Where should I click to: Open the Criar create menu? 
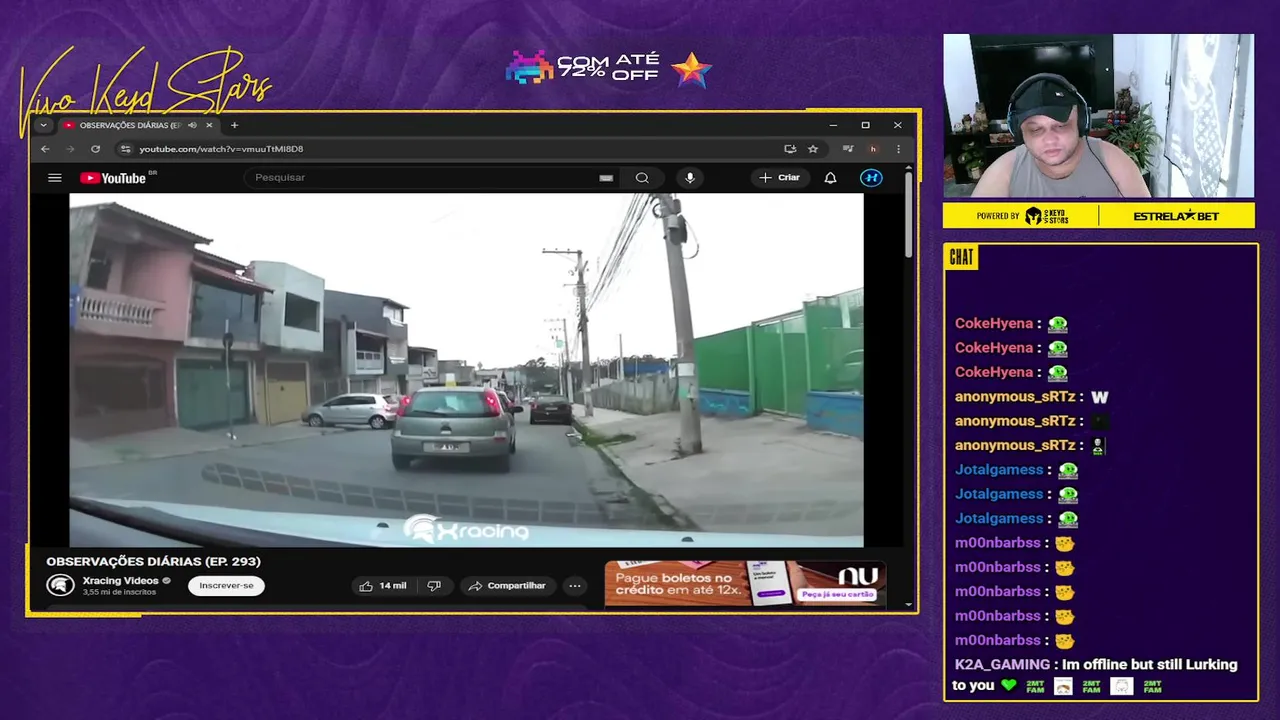coord(780,178)
